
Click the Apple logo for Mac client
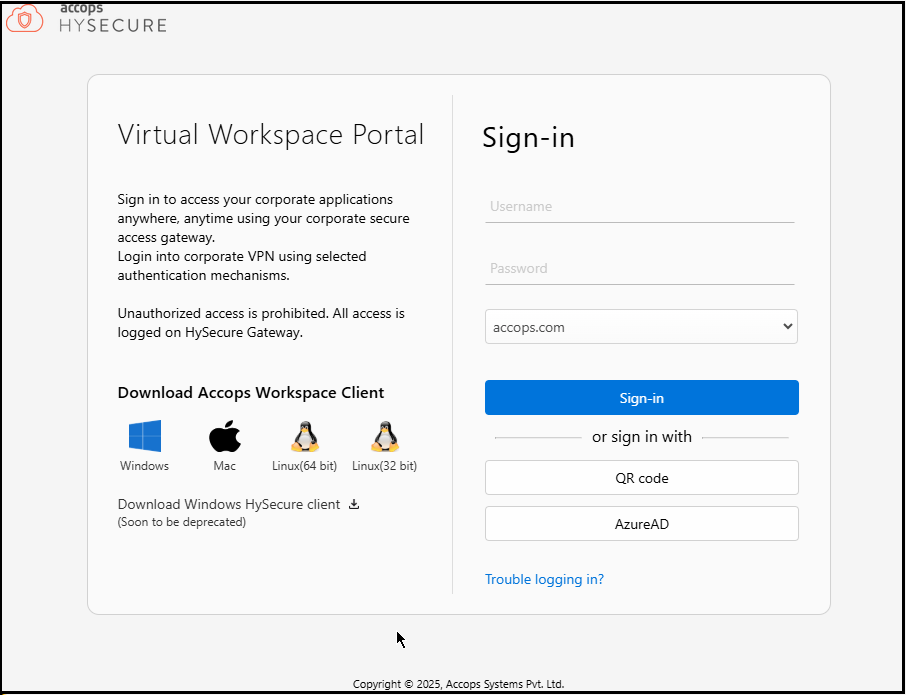225,436
